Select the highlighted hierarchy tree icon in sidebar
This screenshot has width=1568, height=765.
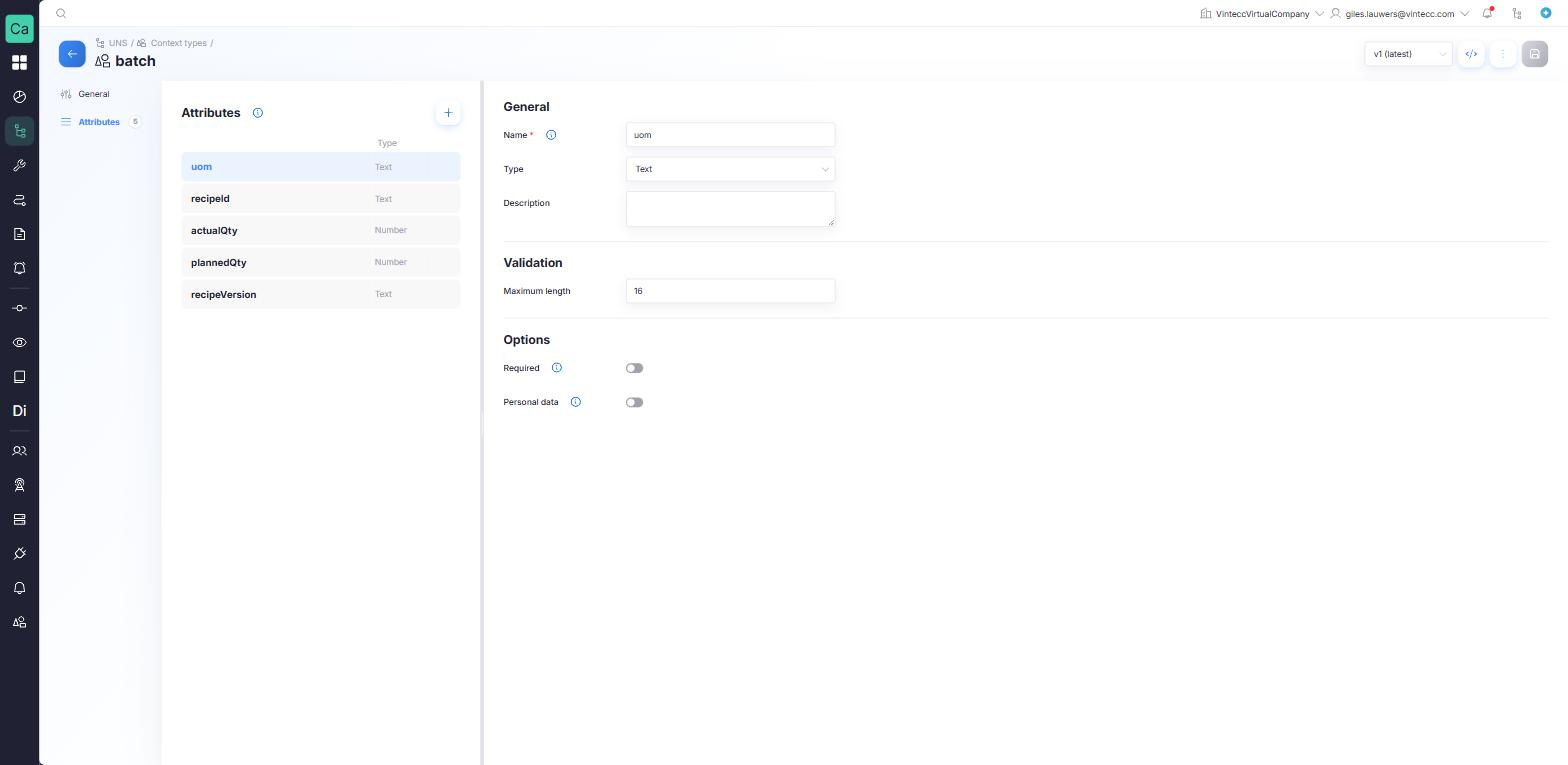click(x=19, y=131)
